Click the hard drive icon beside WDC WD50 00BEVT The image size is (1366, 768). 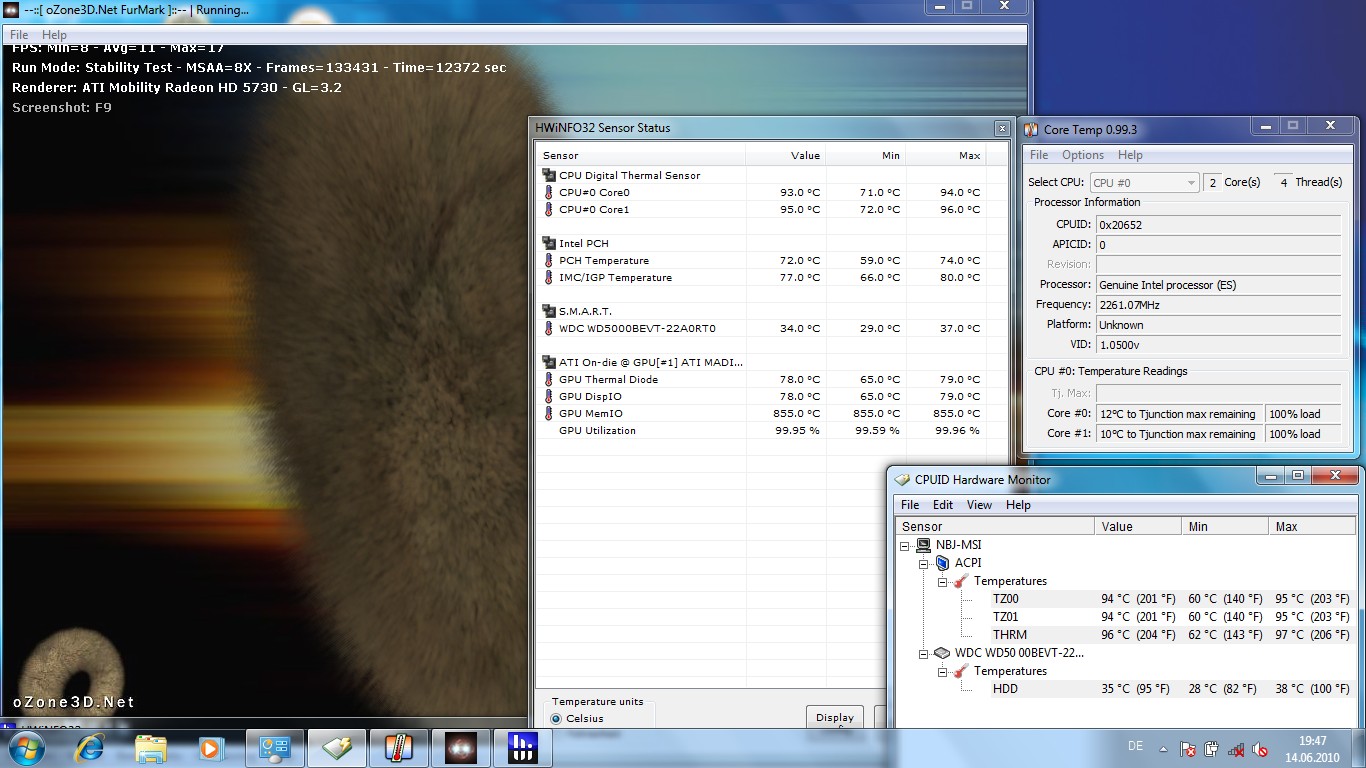point(942,653)
